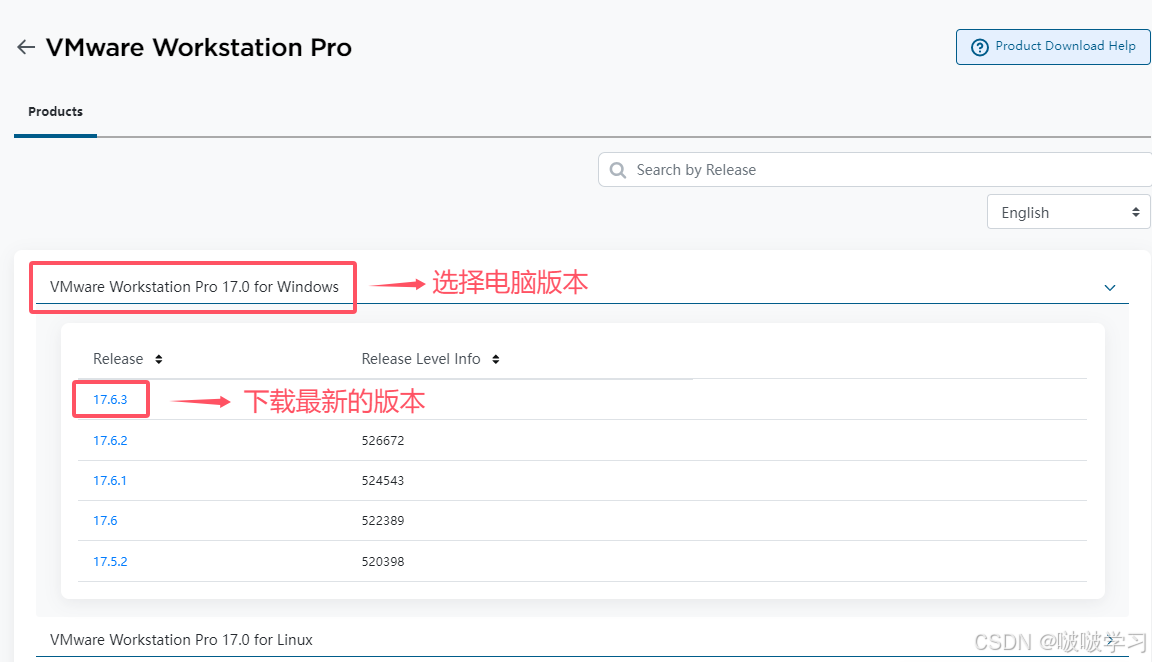Click the Release column header text
Screen dimensions: 1152x662
click(118, 359)
